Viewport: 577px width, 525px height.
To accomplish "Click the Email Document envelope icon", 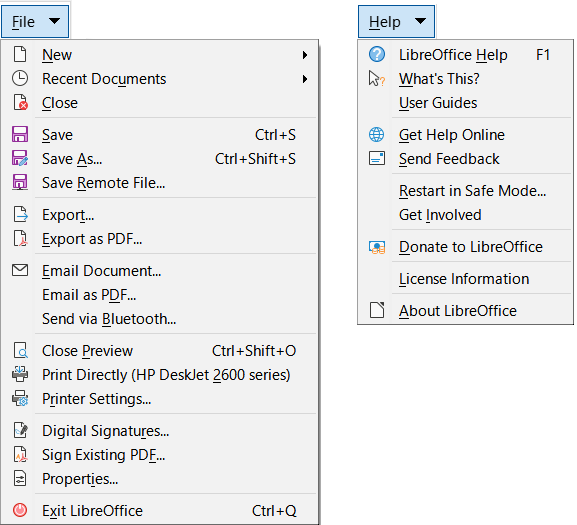I will [20, 270].
